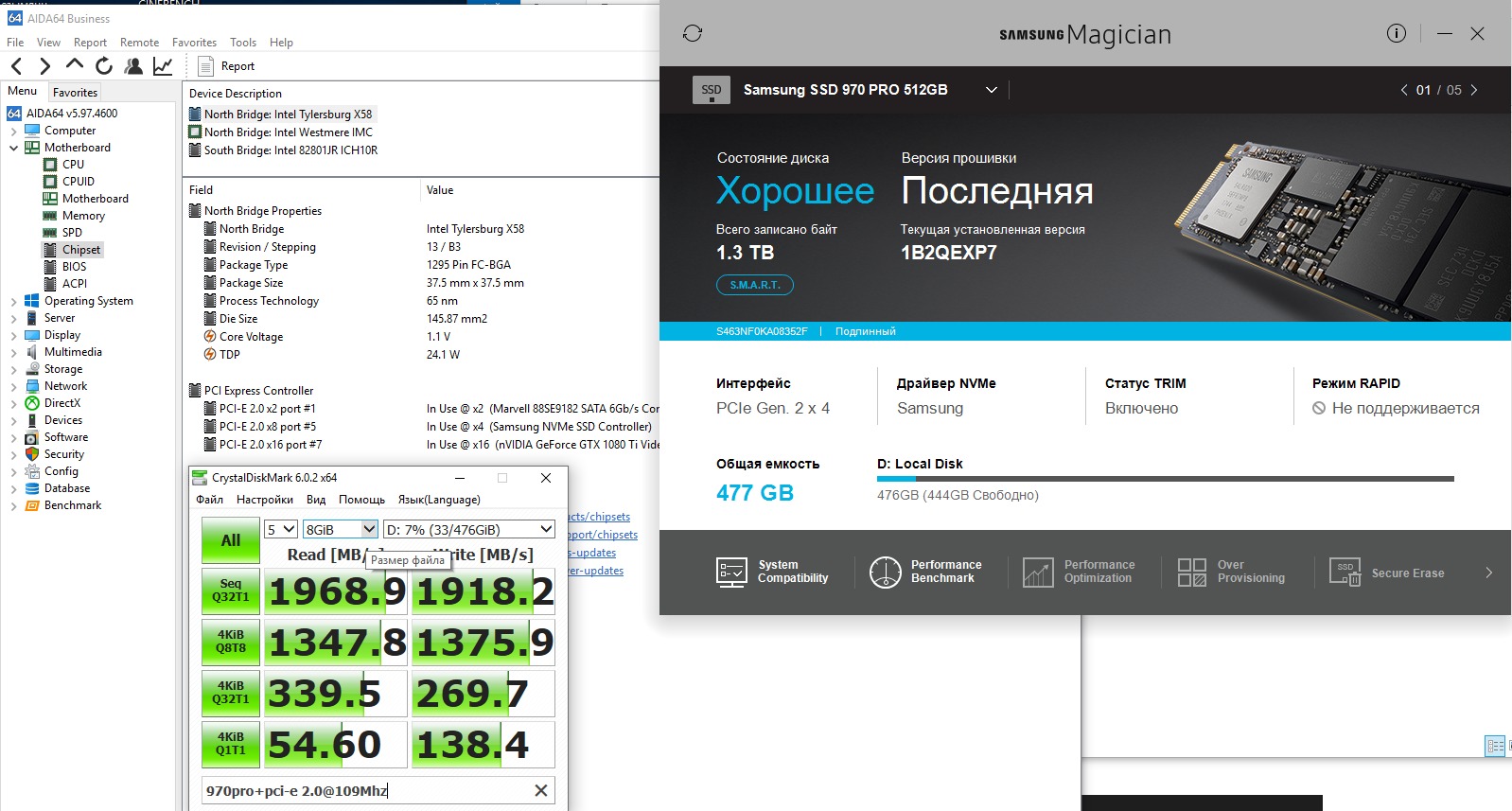The width and height of the screenshot is (1512, 811).
Task: Select North Bridge: Intel Westmere IMC device
Action: pyautogui.click(x=281, y=132)
